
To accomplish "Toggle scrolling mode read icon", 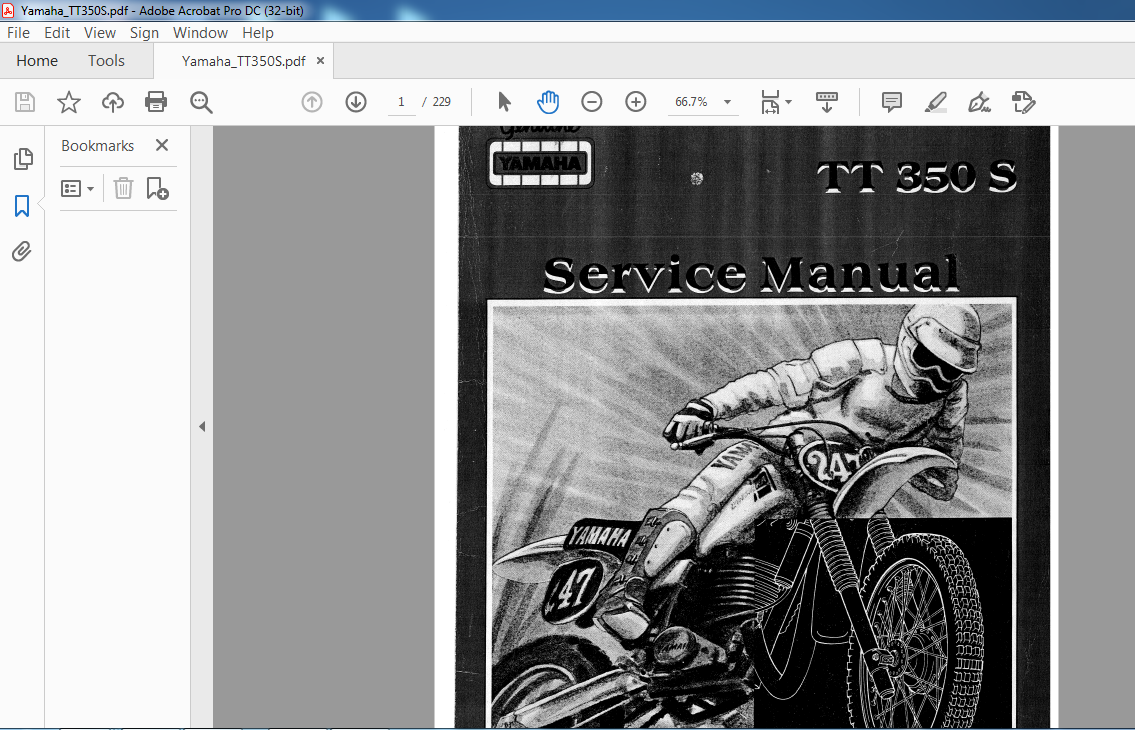I will [827, 102].
